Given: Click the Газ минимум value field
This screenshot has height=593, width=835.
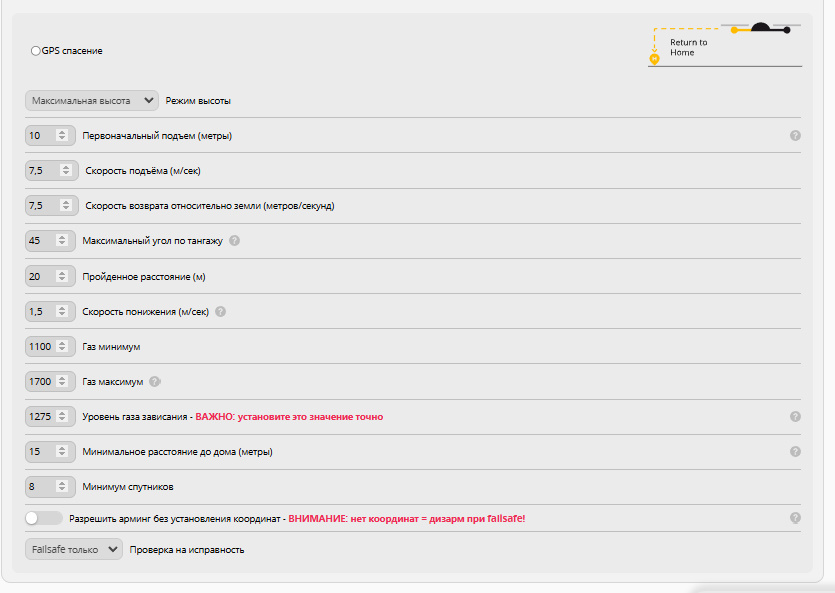Looking at the screenshot, I should coord(50,347).
